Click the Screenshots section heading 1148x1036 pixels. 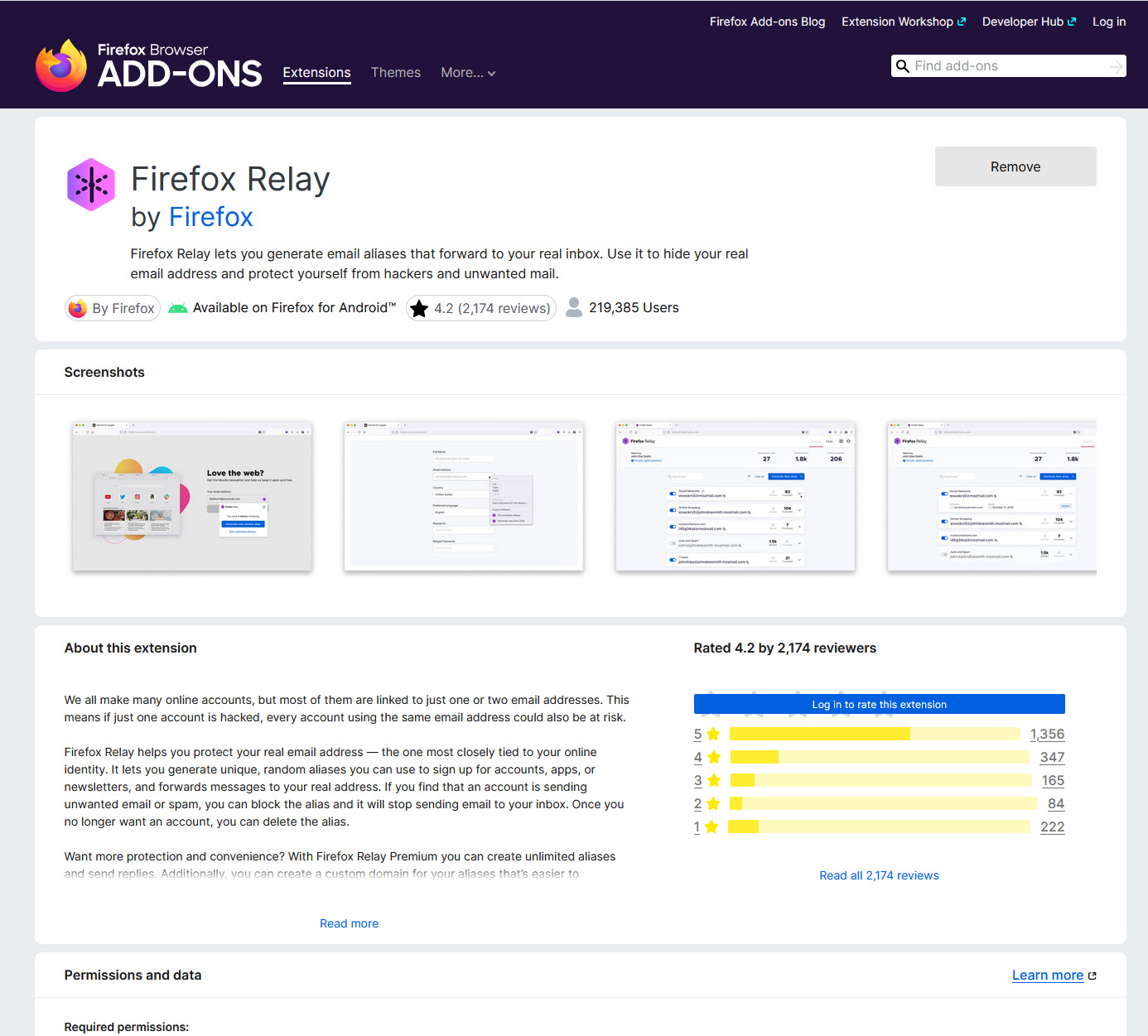click(104, 373)
